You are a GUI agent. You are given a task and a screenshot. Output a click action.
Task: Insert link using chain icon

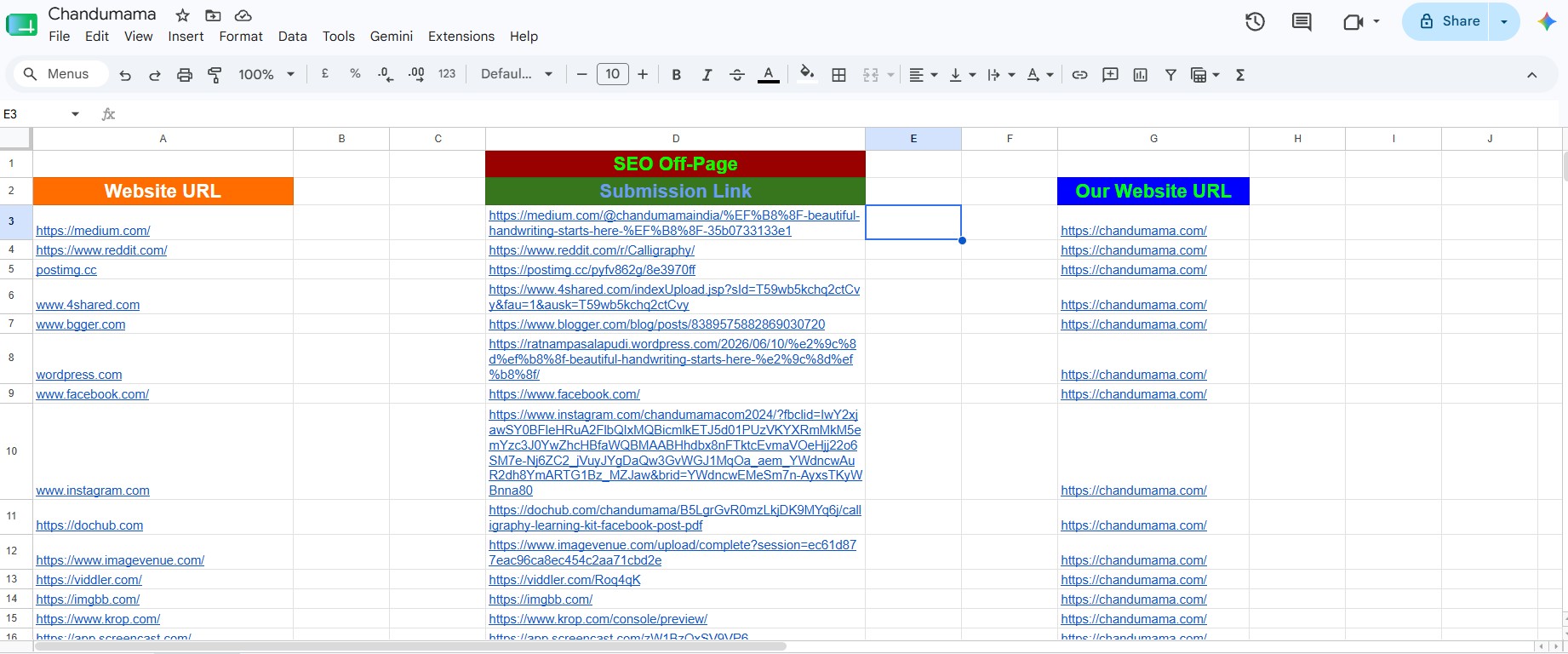click(x=1079, y=75)
